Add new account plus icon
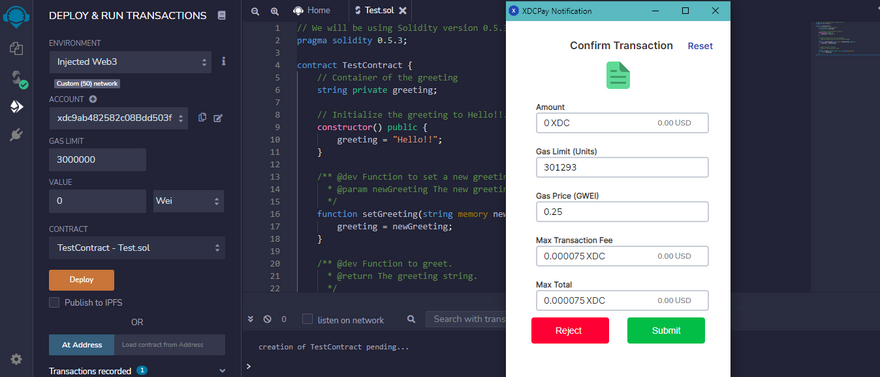 (x=93, y=99)
